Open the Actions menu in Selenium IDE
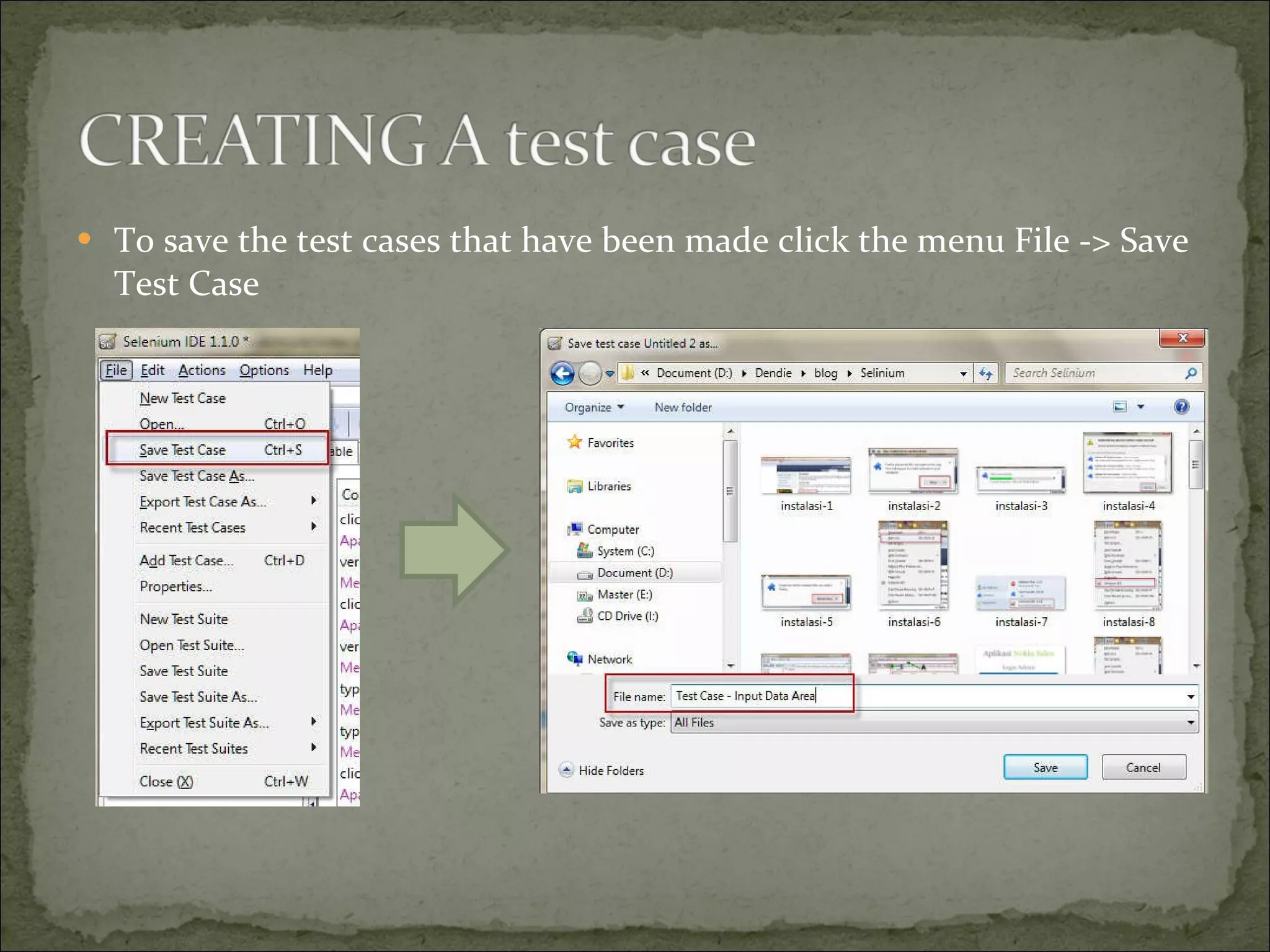This screenshot has height=952, width=1270. [202, 370]
